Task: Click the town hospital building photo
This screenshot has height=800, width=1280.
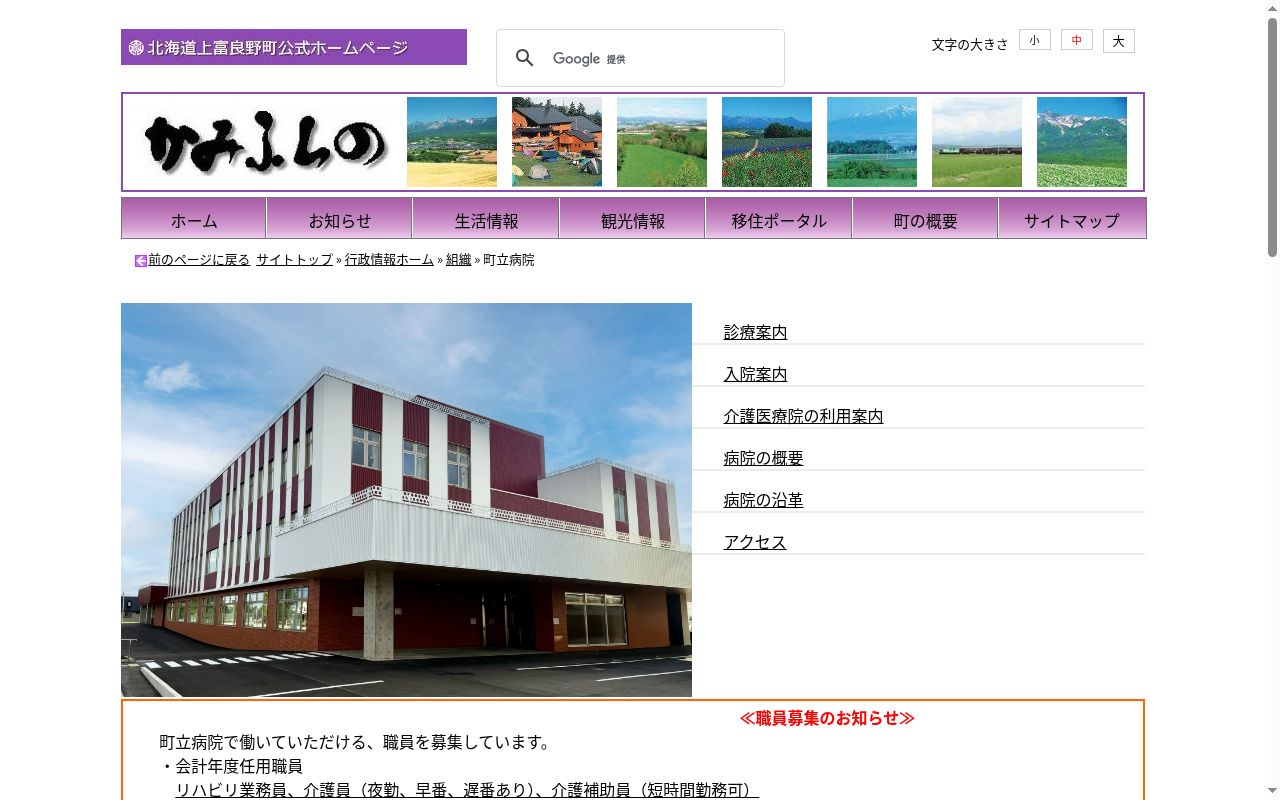Action: [406, 500]
